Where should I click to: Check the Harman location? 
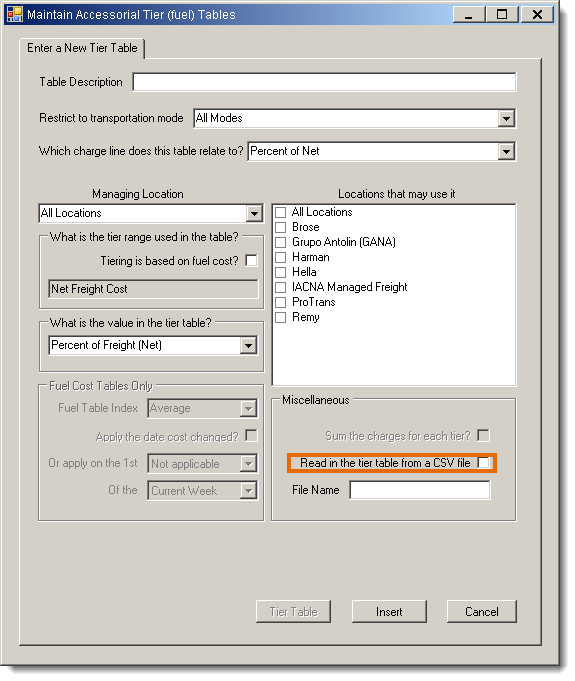[281, 257]
